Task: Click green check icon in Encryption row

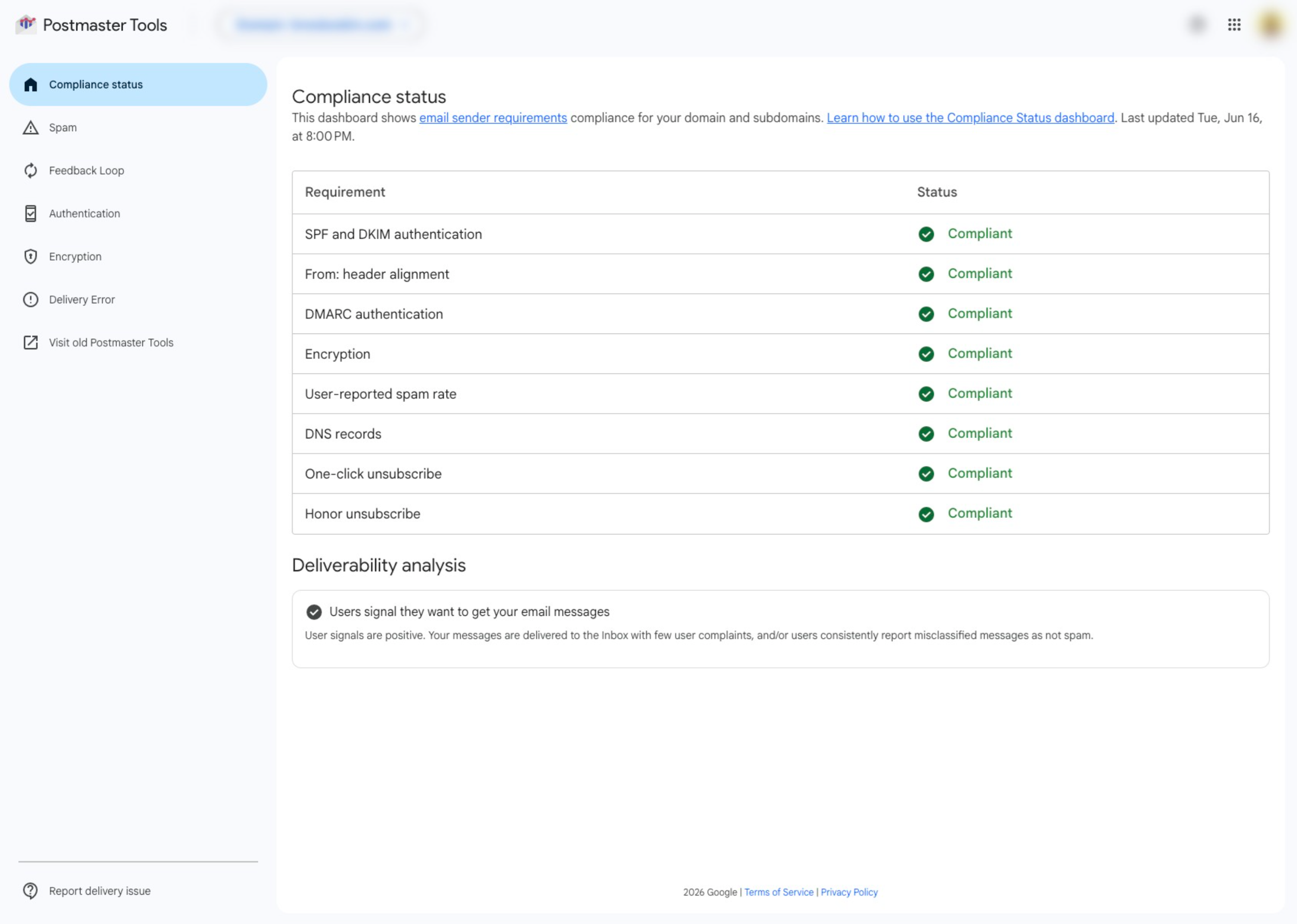Action: pyautogui.click(x=926, y=354)
